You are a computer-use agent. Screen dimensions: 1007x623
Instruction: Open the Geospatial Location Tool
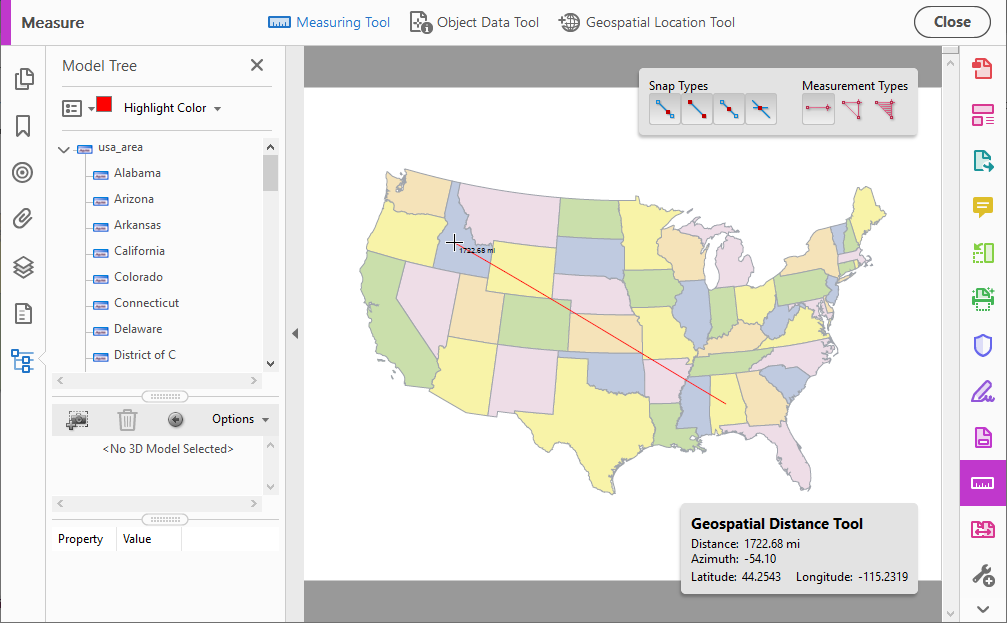[x=646, y=21]
